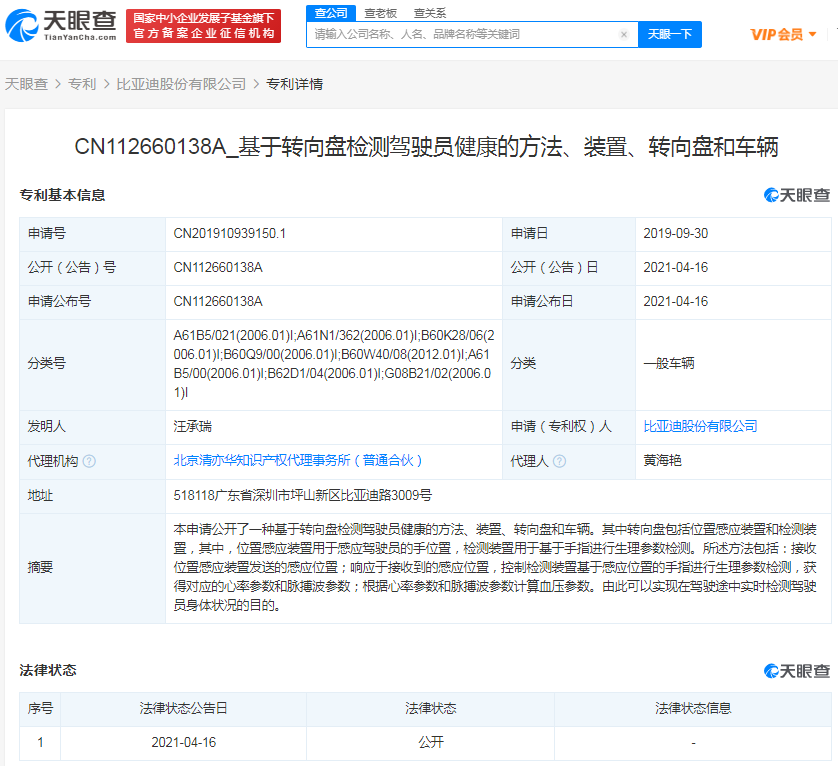
Task: Select agent name 黄海艳
Action: pyautogui.click(x=663, y=460)
